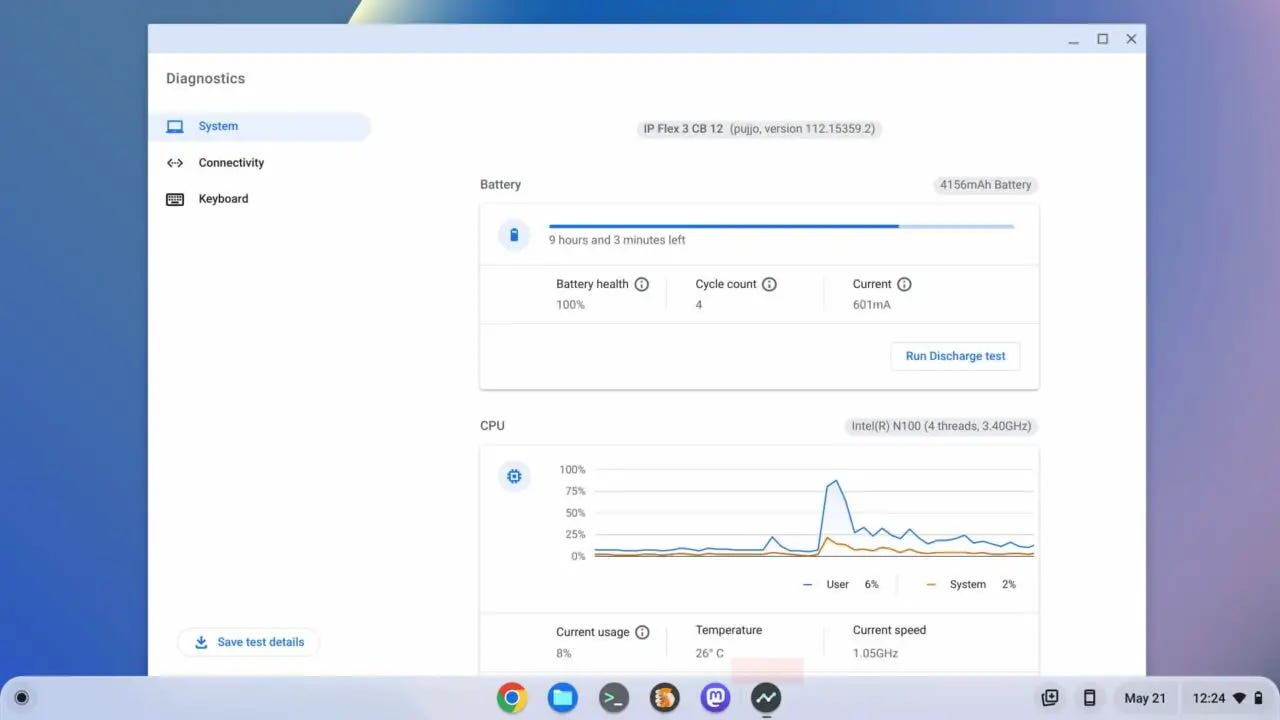Open the launcher button
This screenshot has height=720, width=1280.
click(x=22, y=698)
